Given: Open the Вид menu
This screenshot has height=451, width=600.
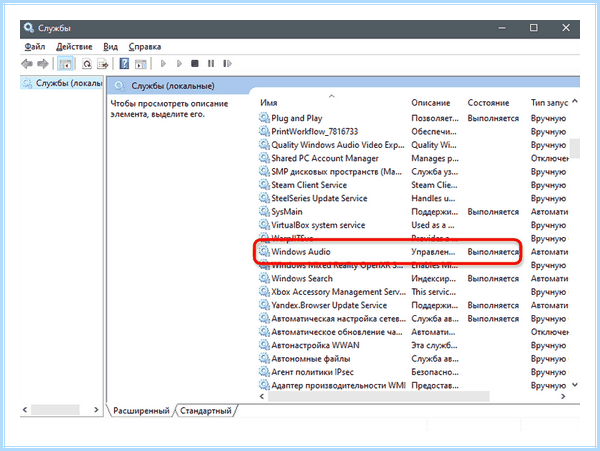Looking at the screenshot, I should click(110, 47).
